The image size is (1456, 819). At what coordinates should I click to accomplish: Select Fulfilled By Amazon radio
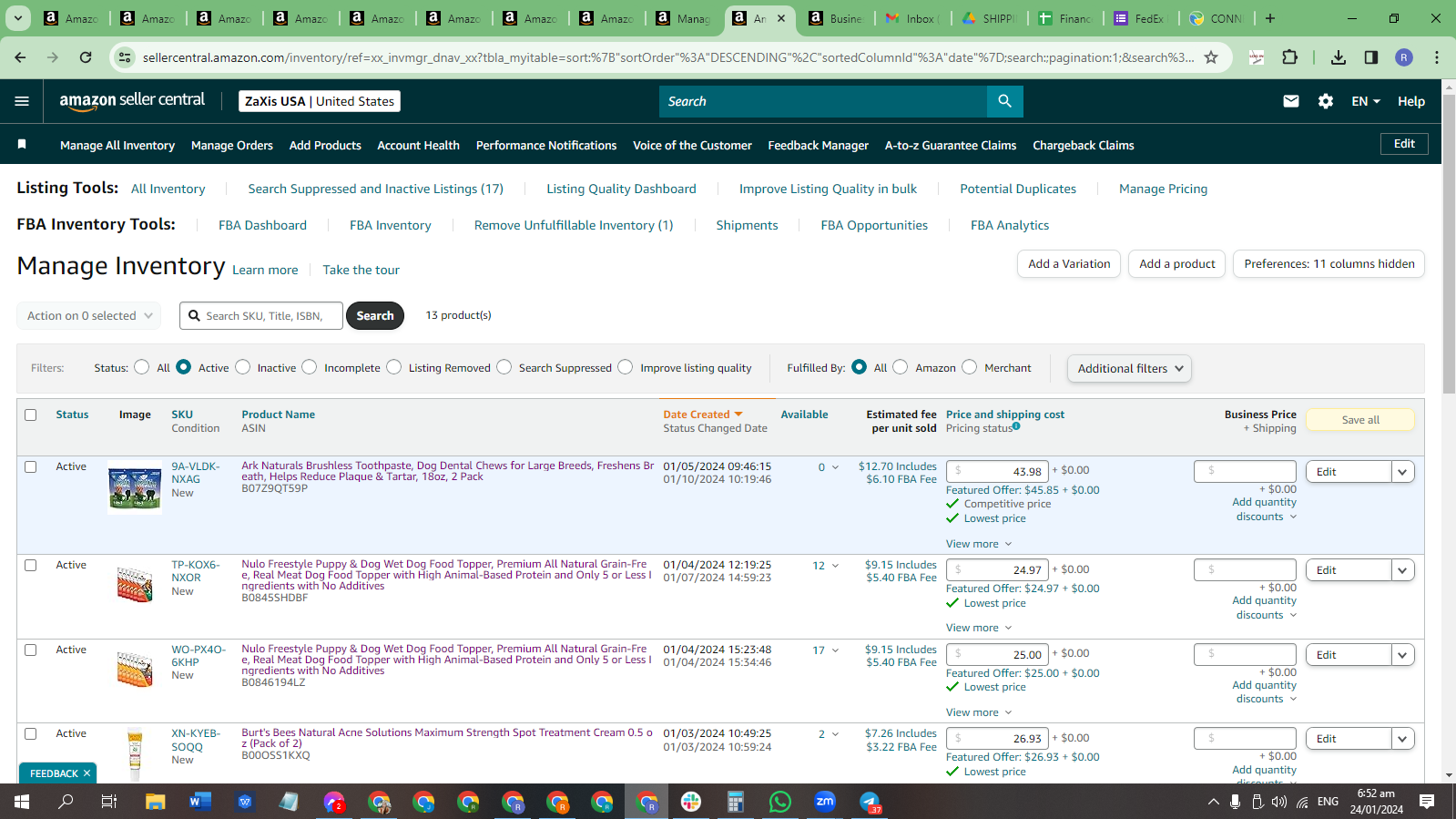tap(900, 367)
